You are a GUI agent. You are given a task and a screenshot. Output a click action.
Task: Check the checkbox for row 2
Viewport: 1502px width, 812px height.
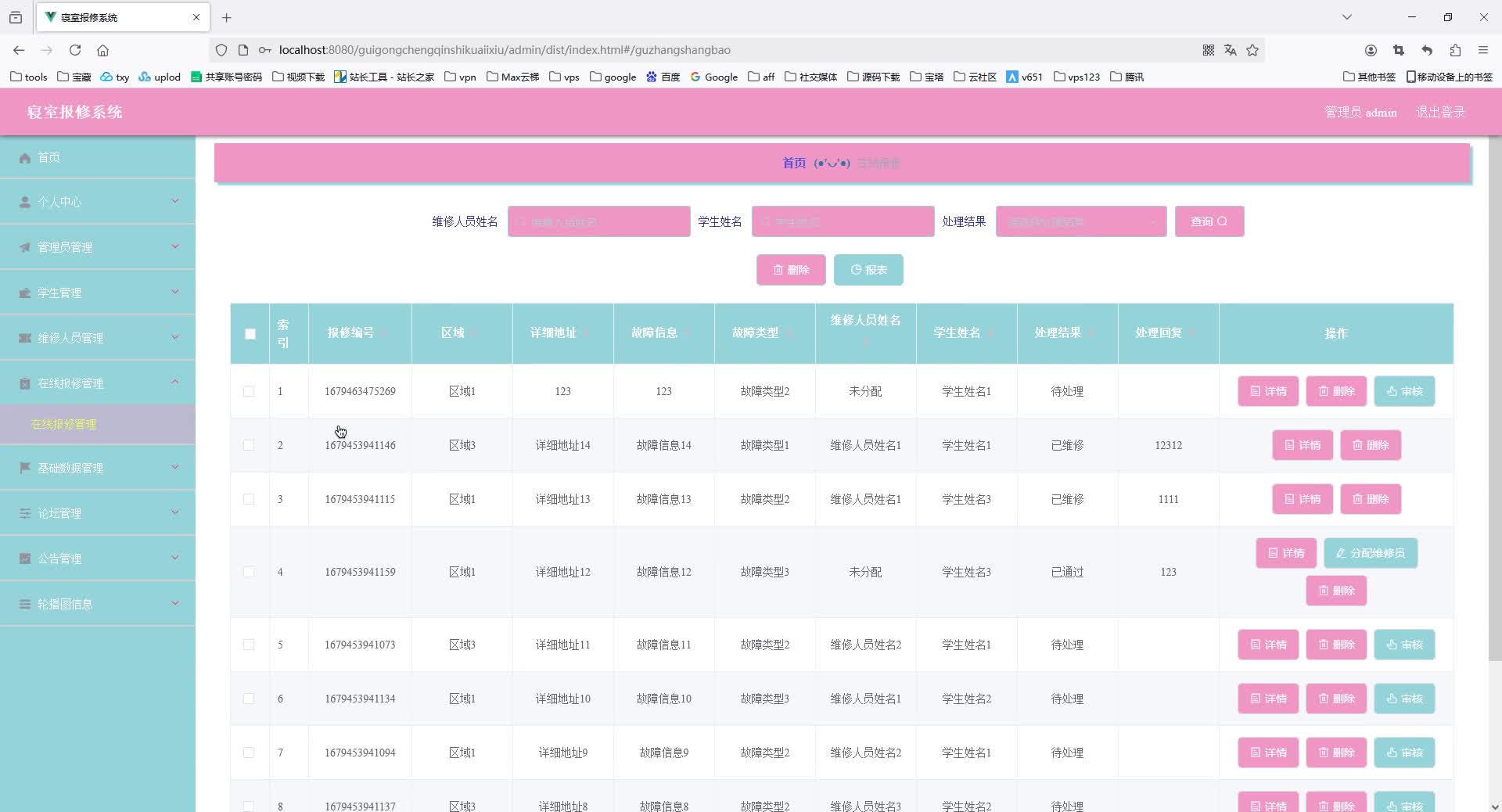[249, 445]
